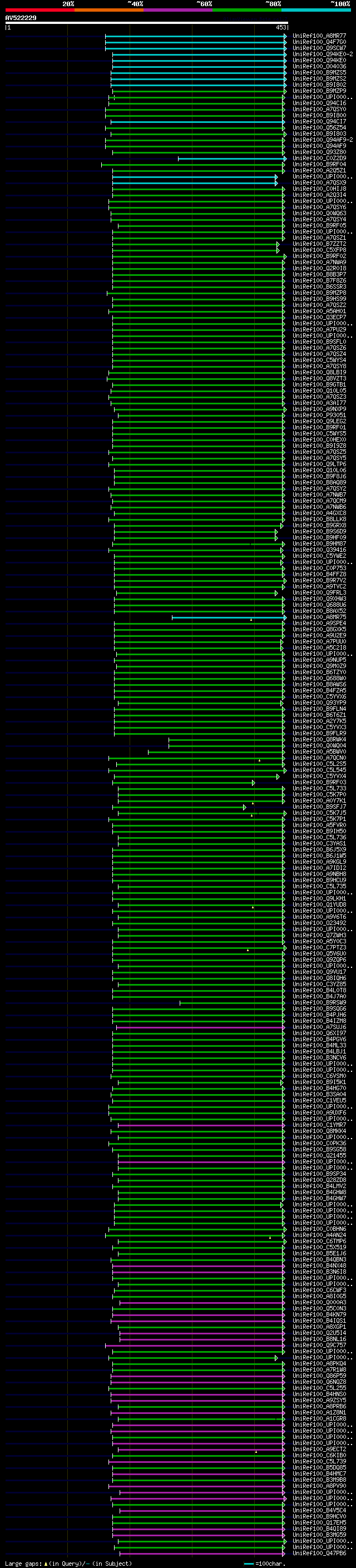Click hit label UniRef100_B7ZZT2

click(x=319, y=244)
